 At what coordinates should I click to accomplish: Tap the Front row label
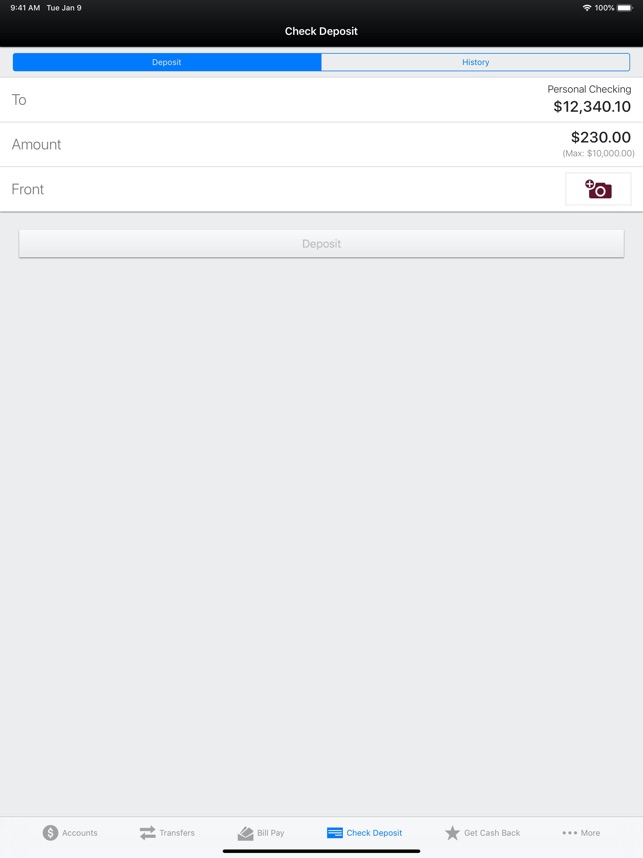(x=27, y=188)
